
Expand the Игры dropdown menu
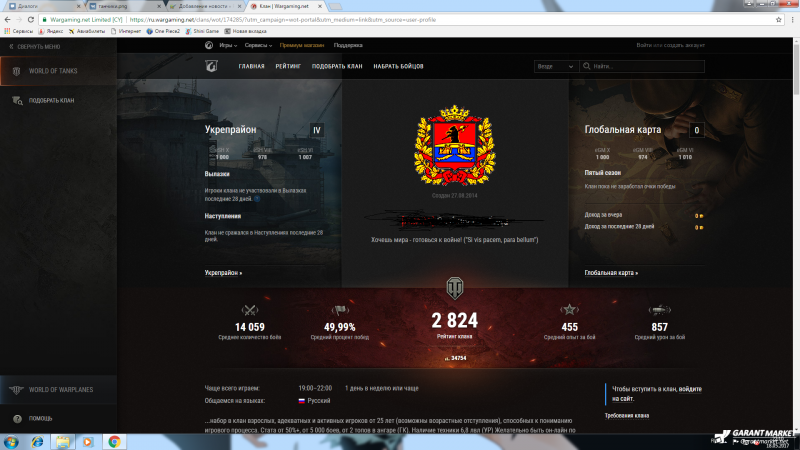(x=228, y=45)
